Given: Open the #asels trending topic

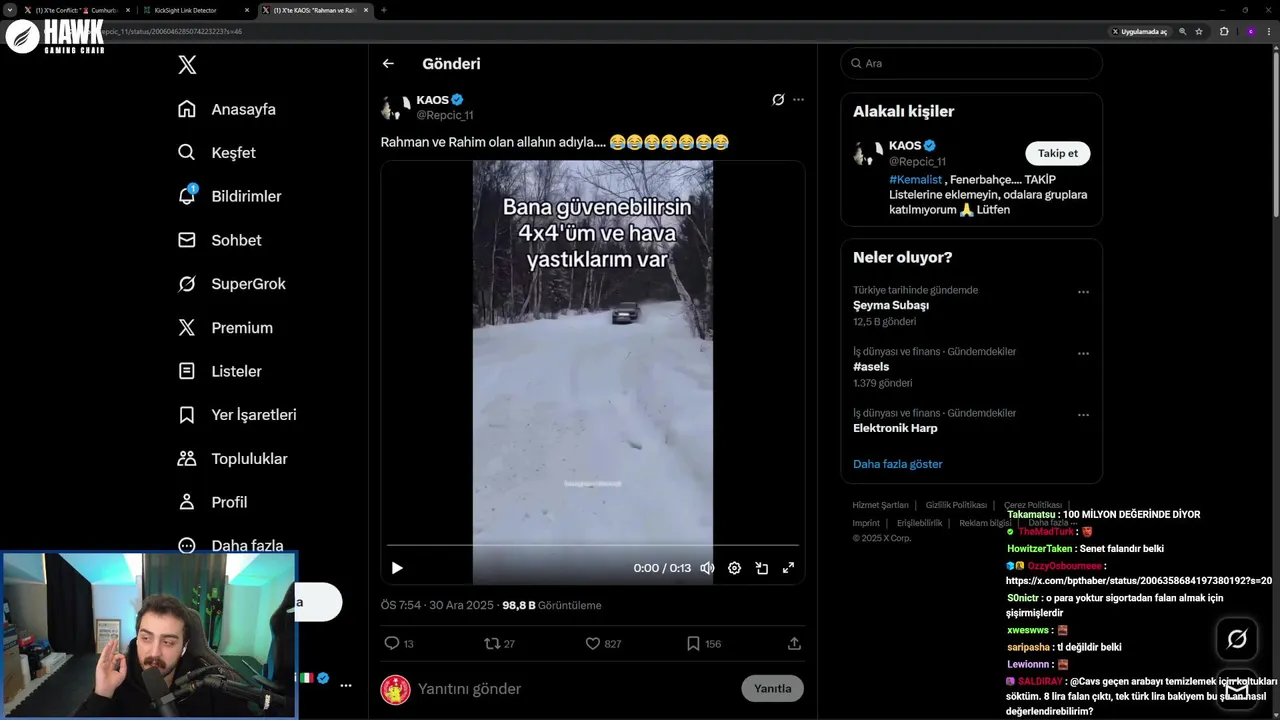Looking at the screenshot, I should pos(871,367).
